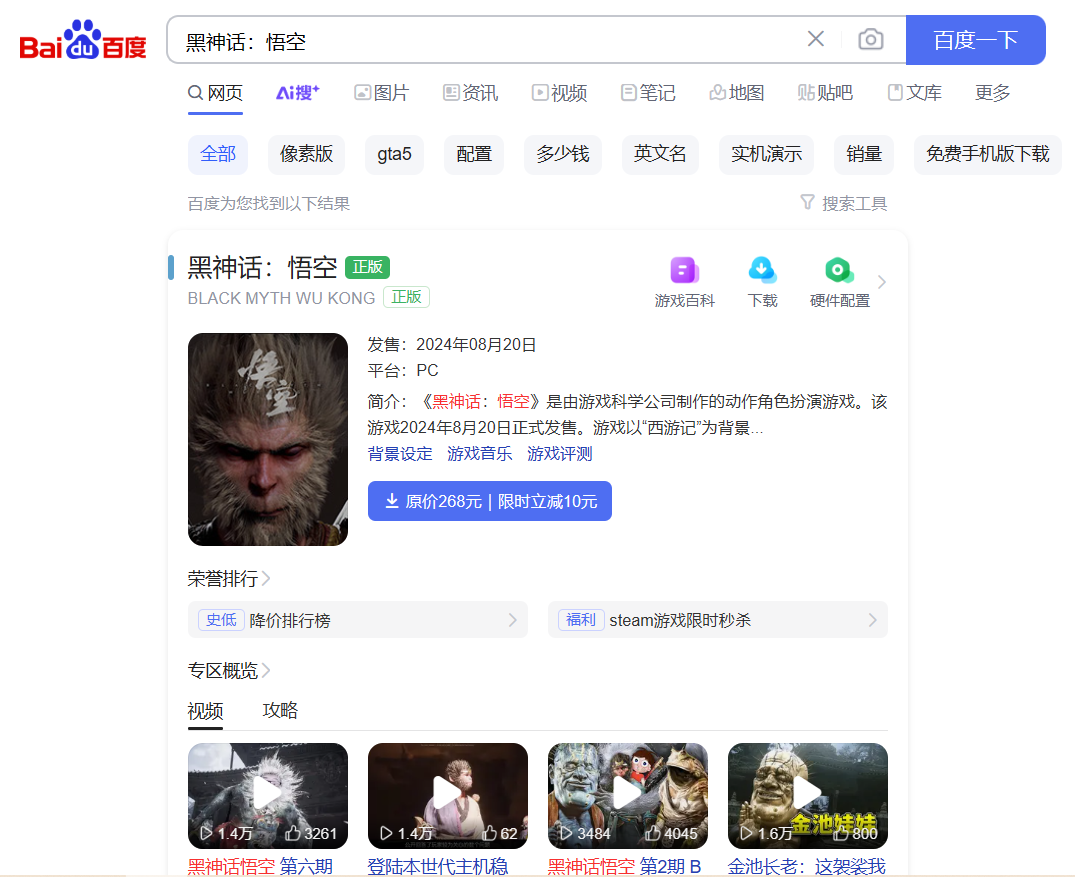
Task: Open the 笔记 tab
Action: pos(648,93)
